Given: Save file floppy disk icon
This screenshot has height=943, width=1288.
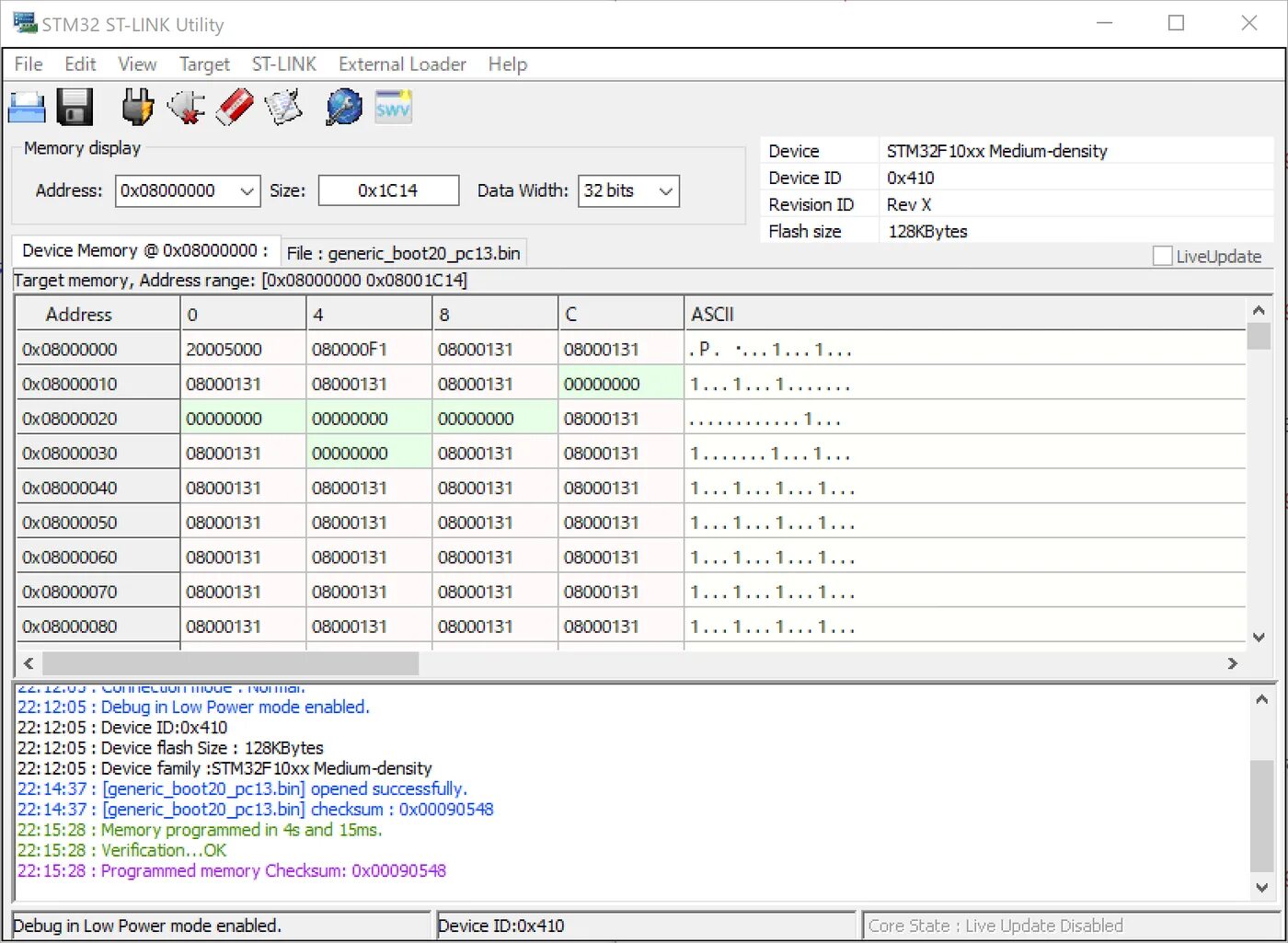Looking at the screenshot, I should click(x=75, y=108).
